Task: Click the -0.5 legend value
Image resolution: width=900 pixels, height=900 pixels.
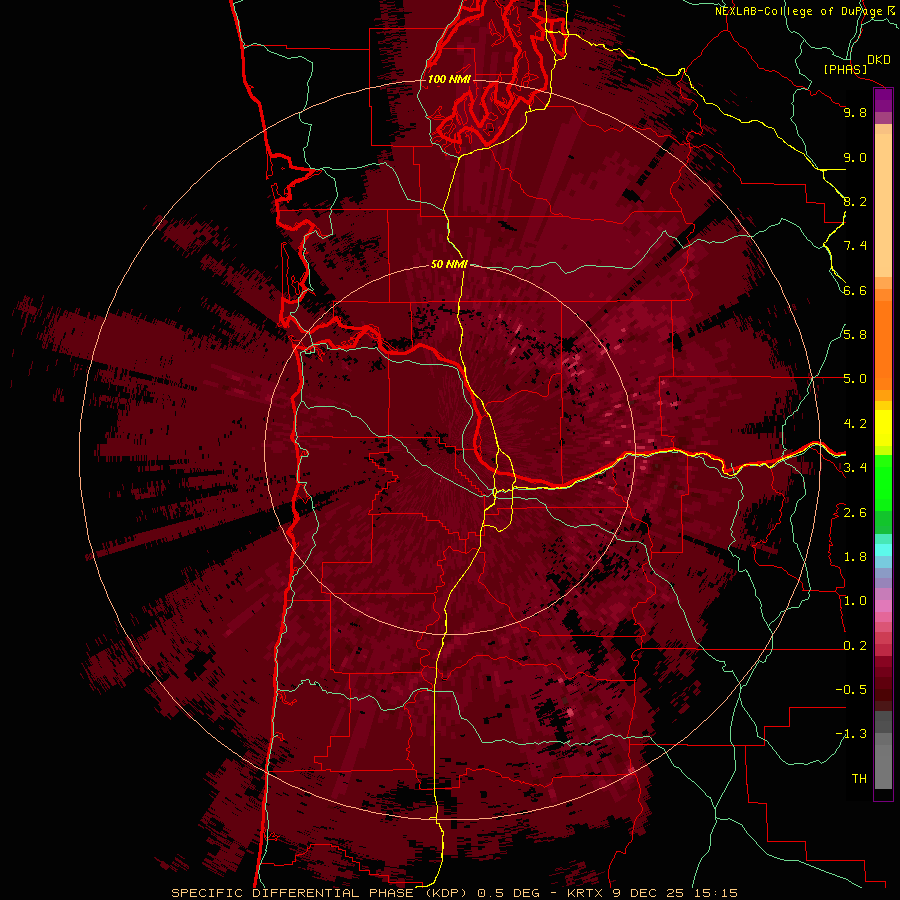Action: [851, 690]
